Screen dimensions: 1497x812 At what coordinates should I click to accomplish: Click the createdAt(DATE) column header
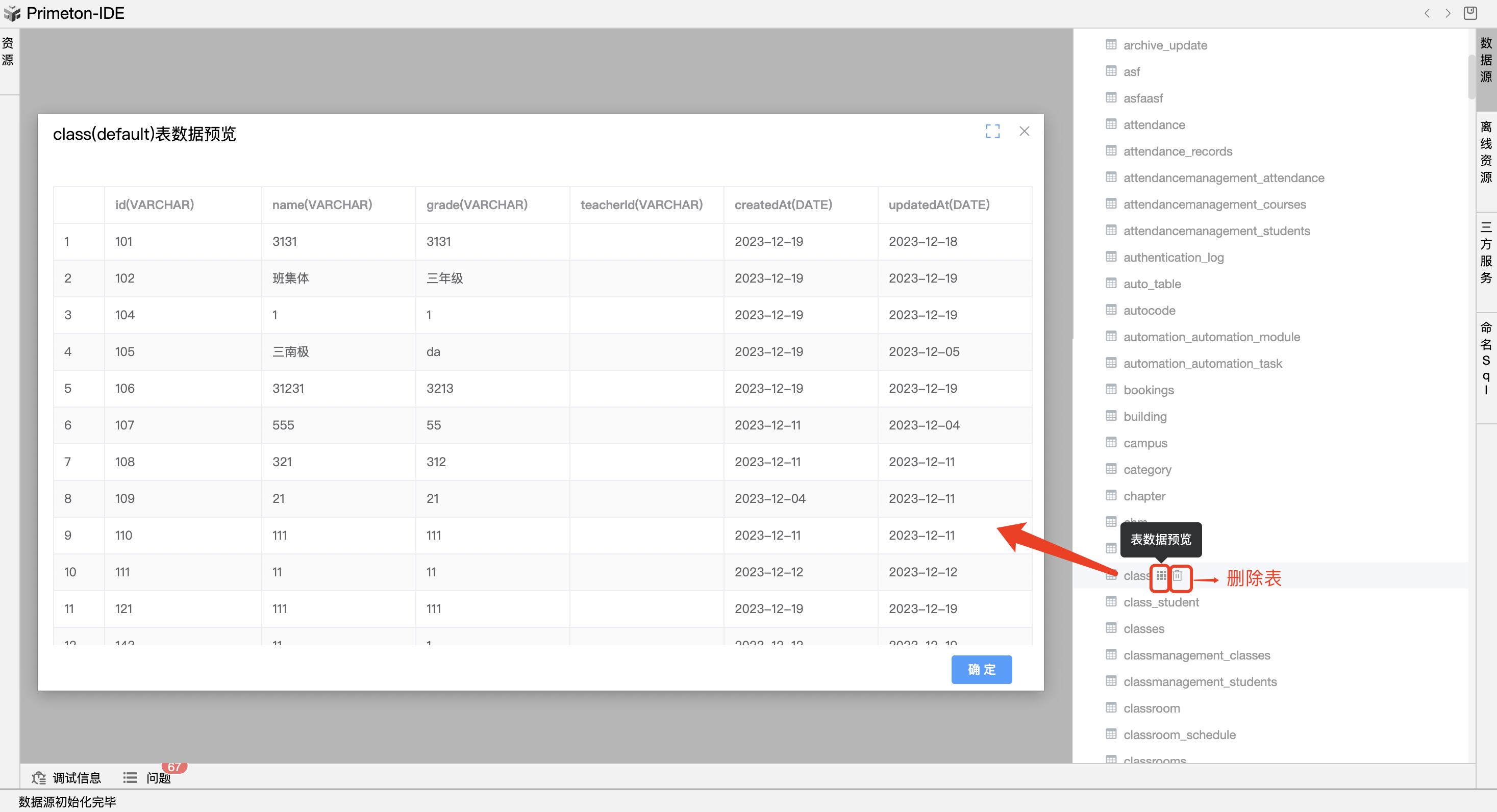783,205
